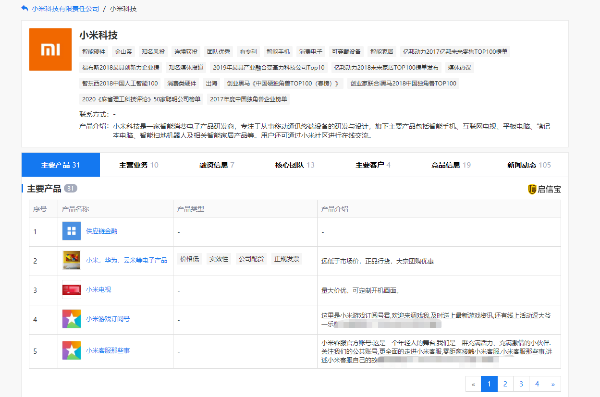Switch to the 核心团队 13 tab
The width and height of the screenshot is (600, 397).
tap(295, 165)
